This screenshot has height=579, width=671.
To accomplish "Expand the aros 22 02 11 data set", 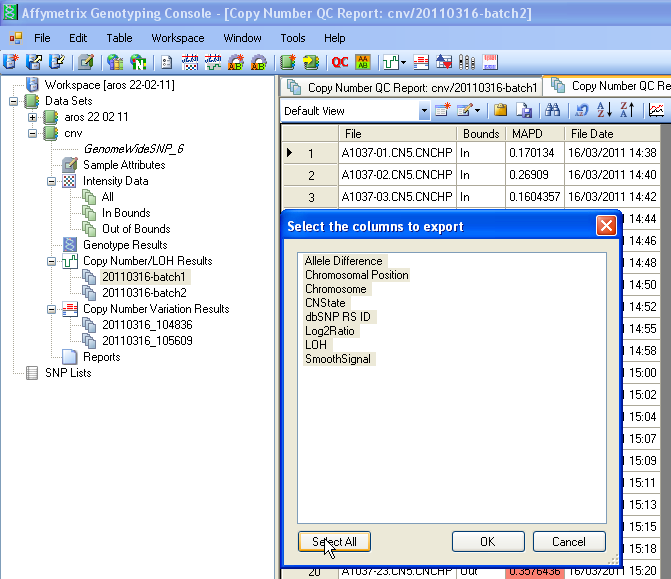I will click(x=33, y=117).
